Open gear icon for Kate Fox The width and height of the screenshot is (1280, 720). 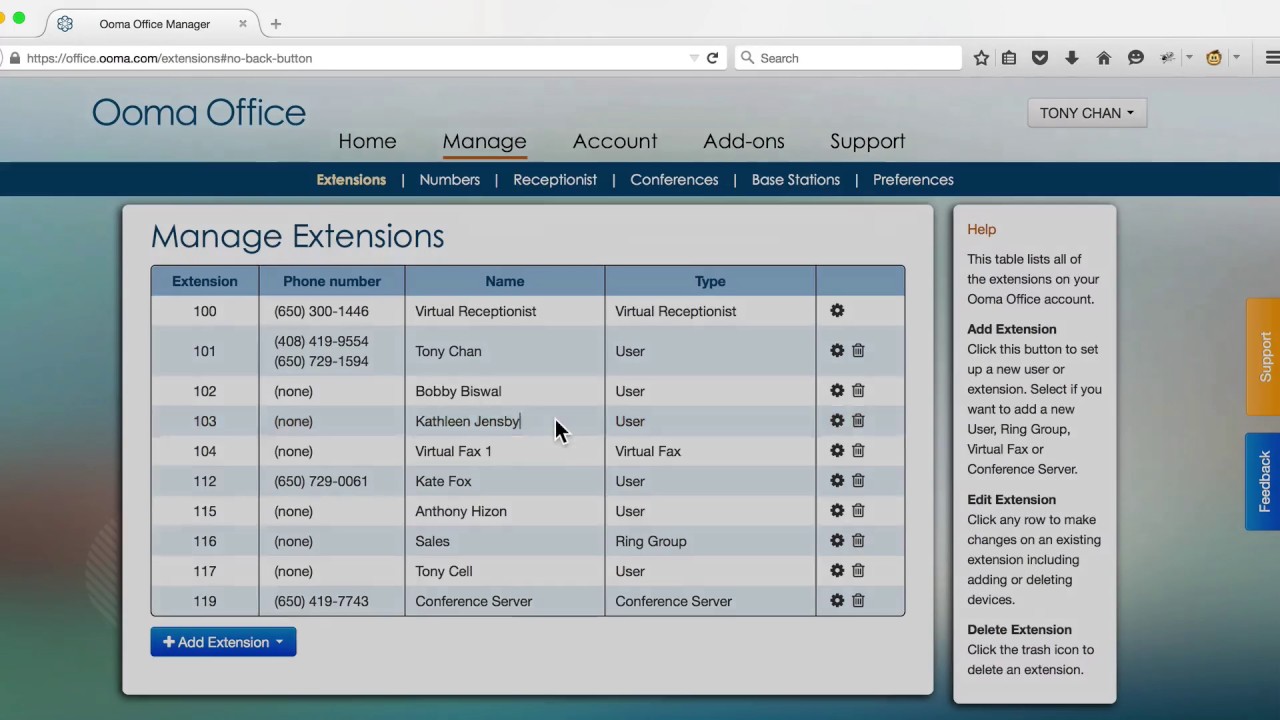point(837,481)
